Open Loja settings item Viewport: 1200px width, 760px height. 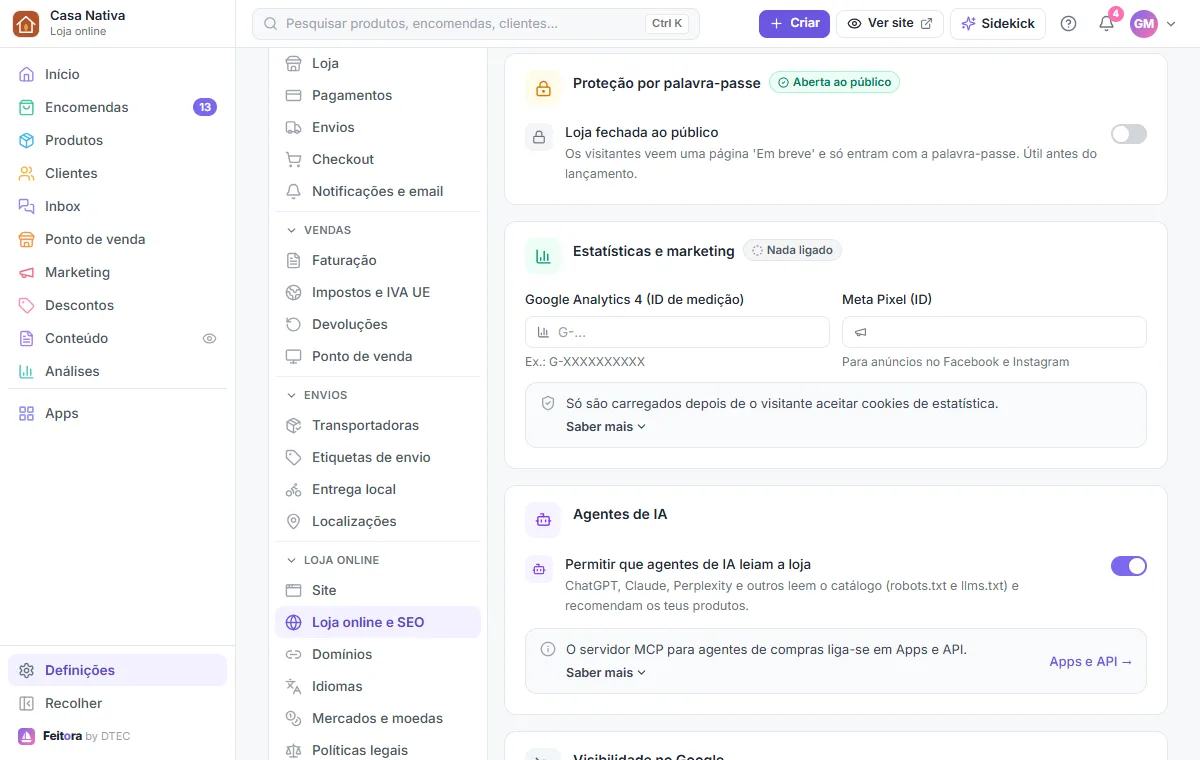point(378,63)
